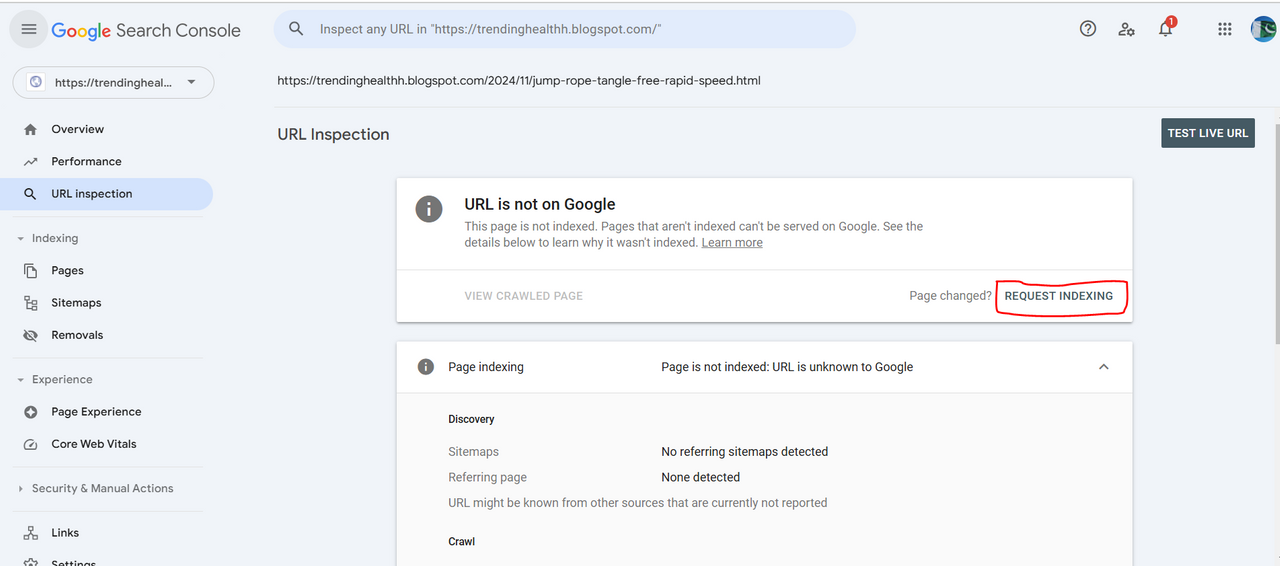Open the Help question mark icon

click(x=1088, y=29)
